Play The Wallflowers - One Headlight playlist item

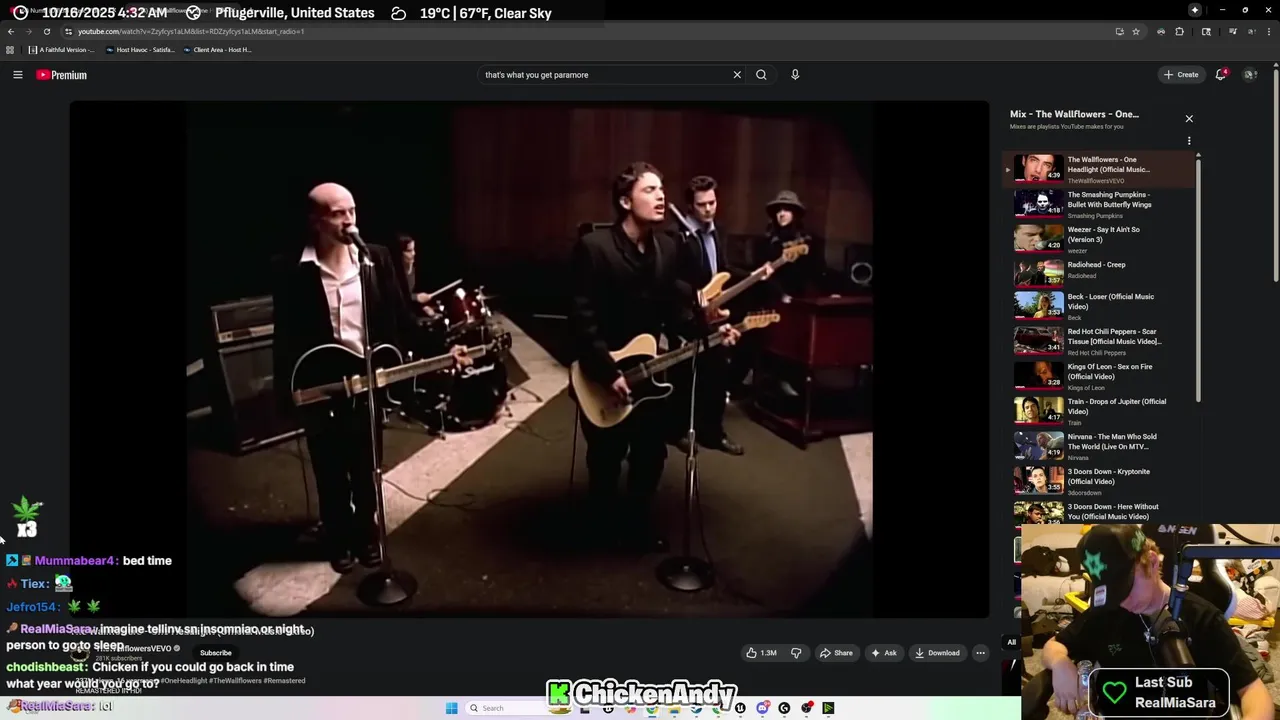(1100, 169)
